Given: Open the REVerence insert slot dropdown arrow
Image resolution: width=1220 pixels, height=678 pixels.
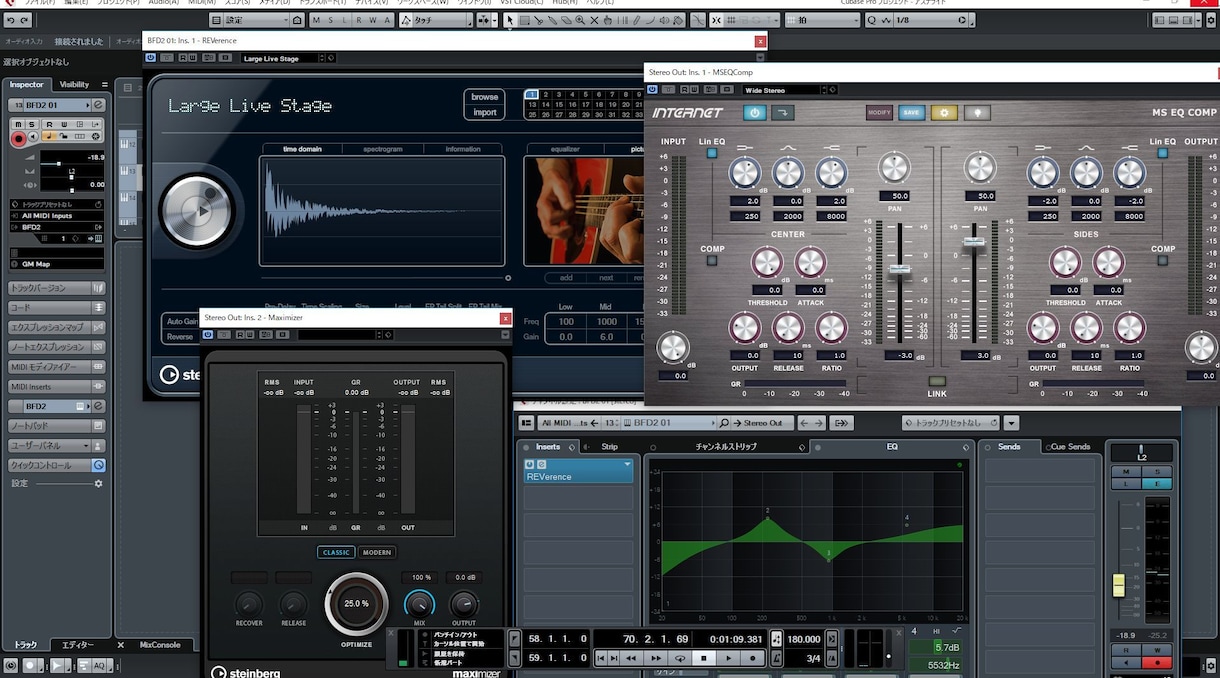Looking at the screenshot, I should pyautogui.click(x=627, y=465).
